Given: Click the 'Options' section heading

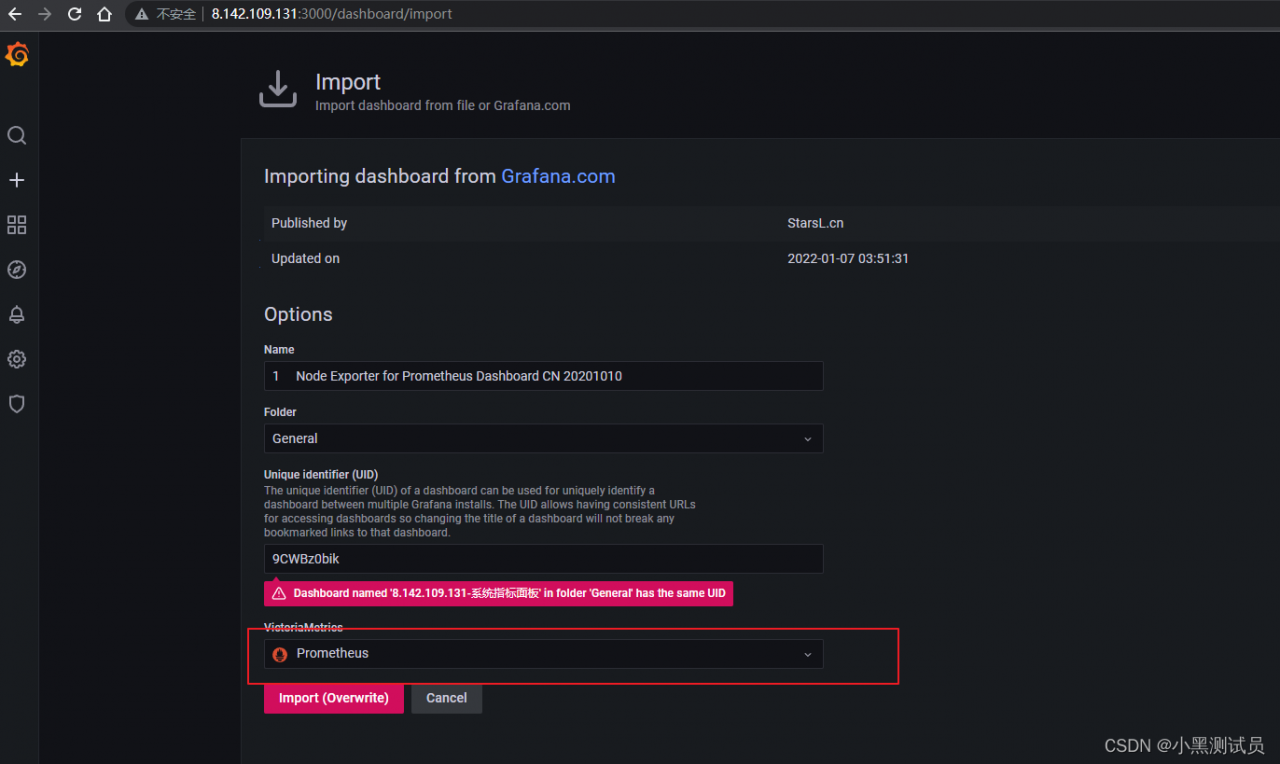Looking at the screenshot, I should pos(298,314).
